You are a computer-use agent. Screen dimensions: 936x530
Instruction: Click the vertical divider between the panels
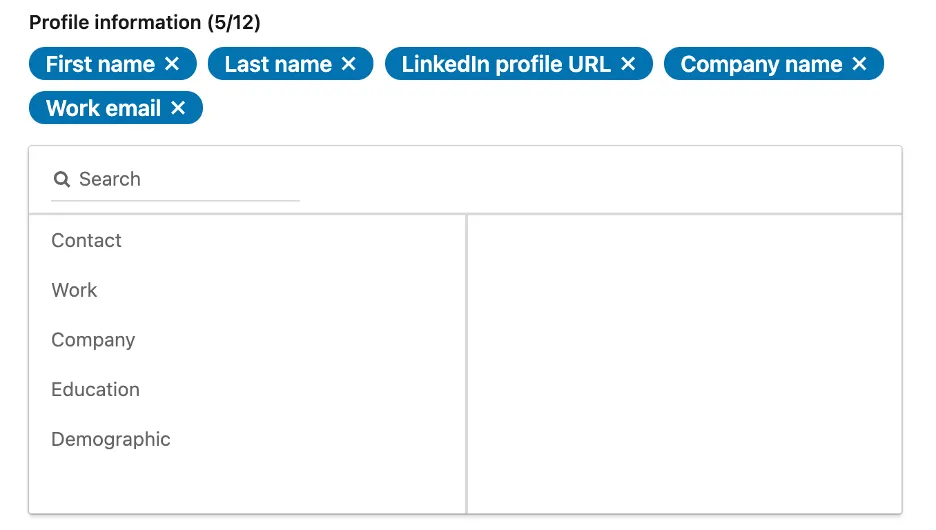pyautogui.click(x=466, y=364)
